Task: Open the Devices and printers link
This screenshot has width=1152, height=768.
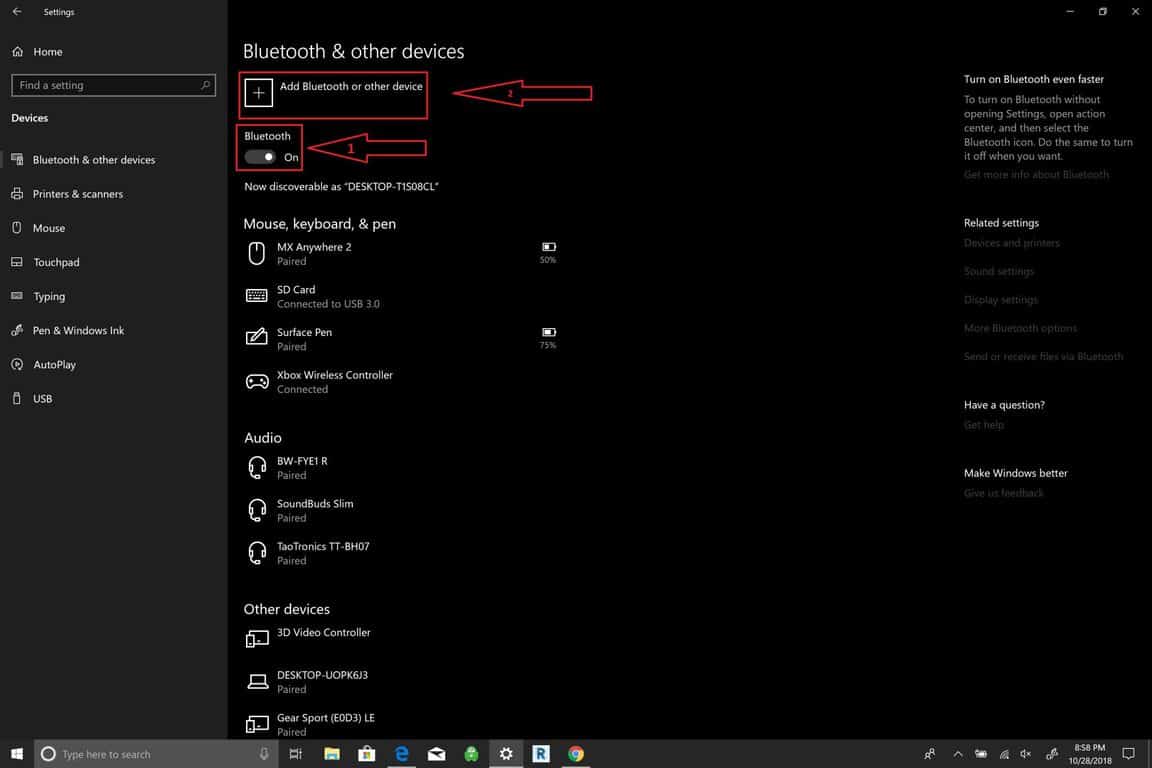Action: coord(1011,243)
